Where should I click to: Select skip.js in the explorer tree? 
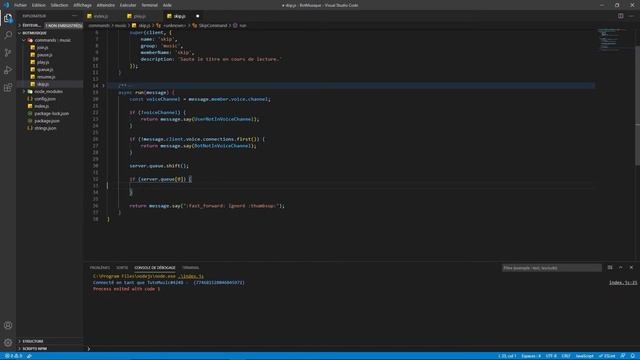point(43,84)
